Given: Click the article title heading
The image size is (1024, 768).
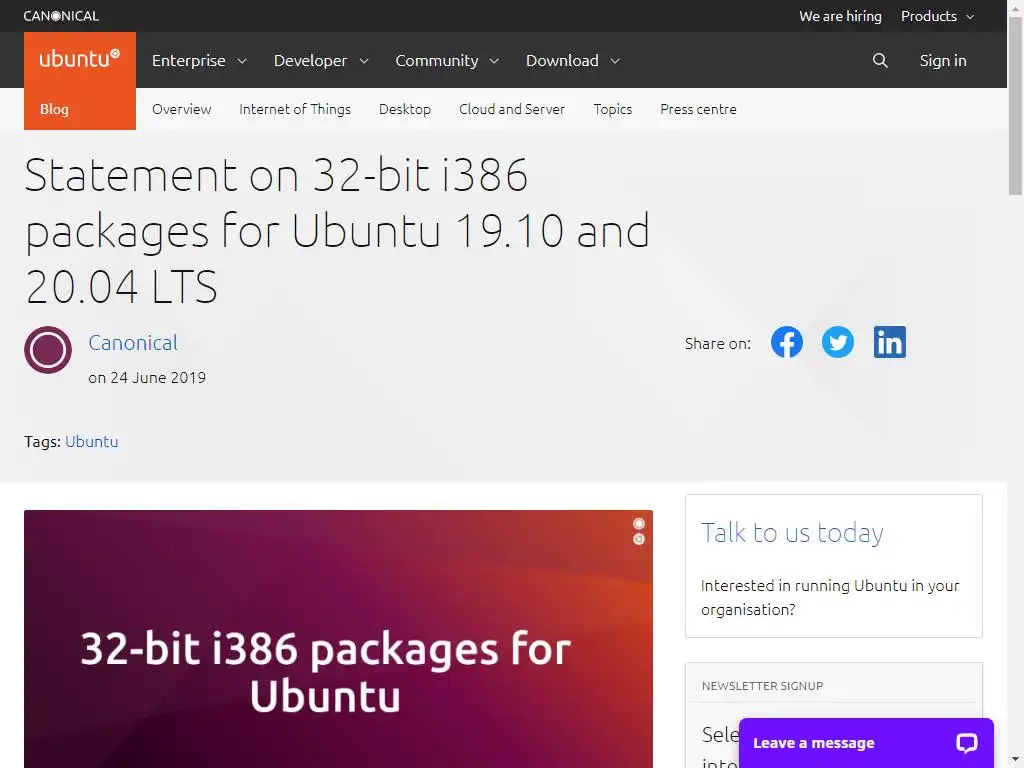Looking at the screenshot, I should tap(337, 231).
